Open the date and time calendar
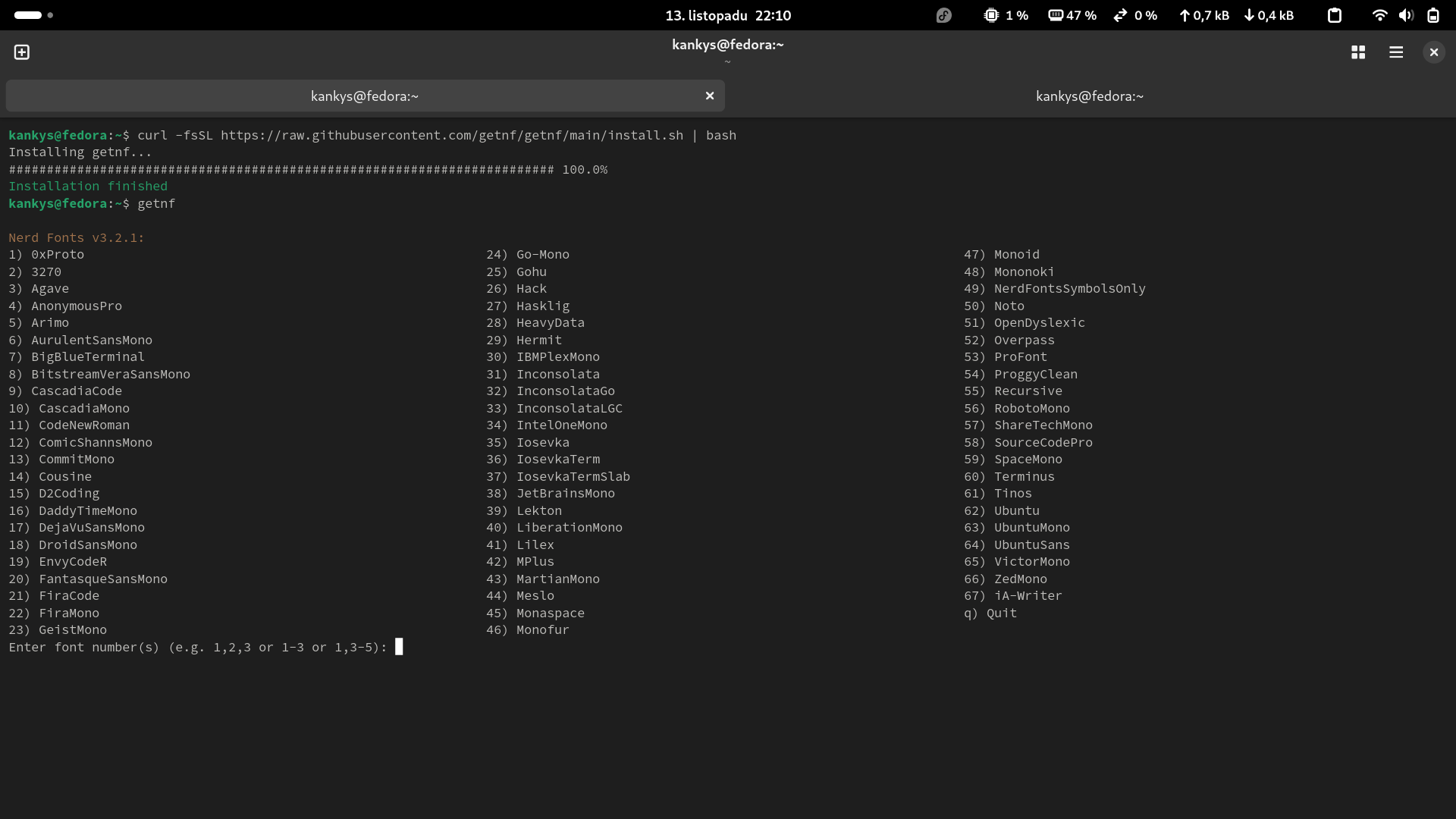Screen dimensions: 1456x819 tap(728, 15)
